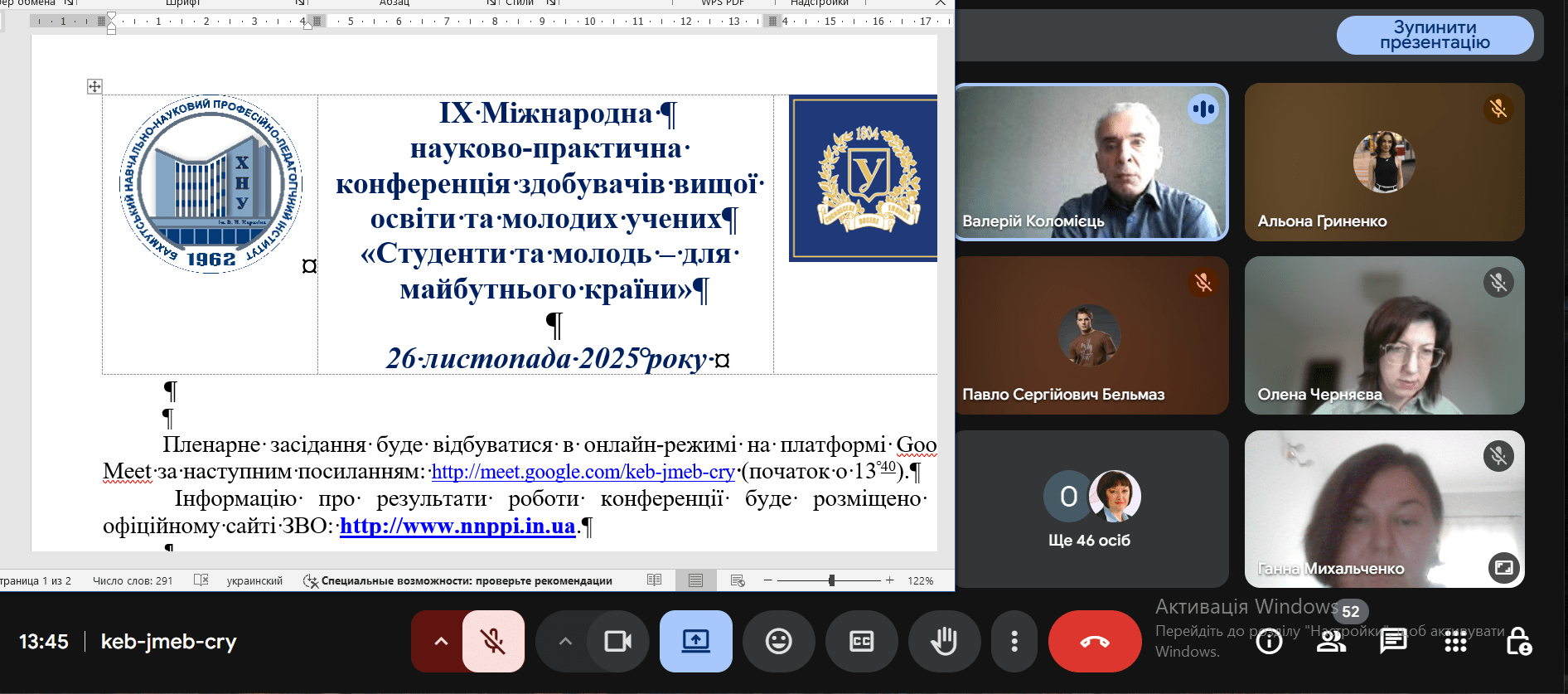
Task: Open the 'Ще 46 осіб' participants tile
Action: point(1090,508)
